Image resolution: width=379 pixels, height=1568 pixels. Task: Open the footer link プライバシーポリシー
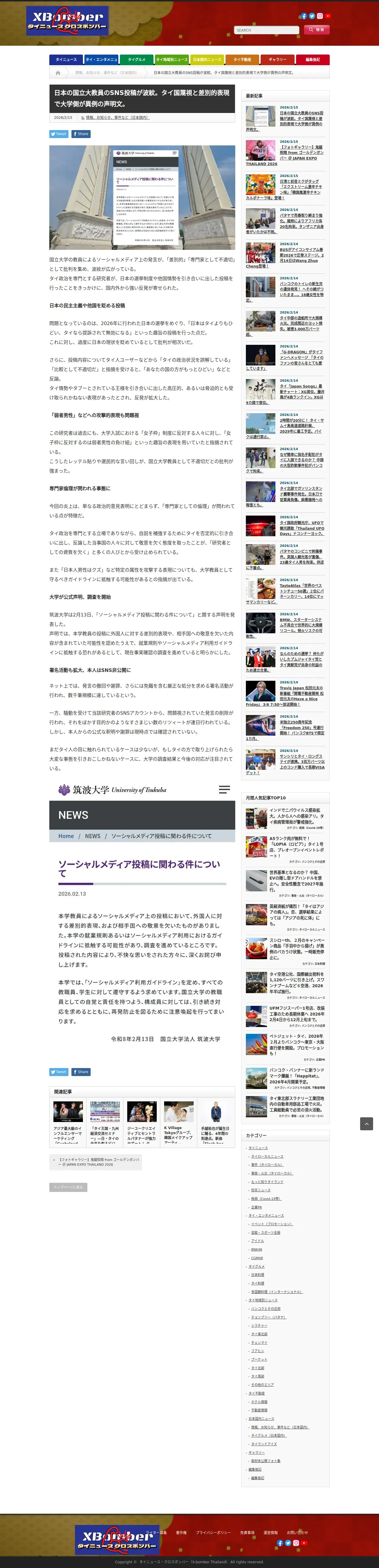click(x=213, y=1533)
